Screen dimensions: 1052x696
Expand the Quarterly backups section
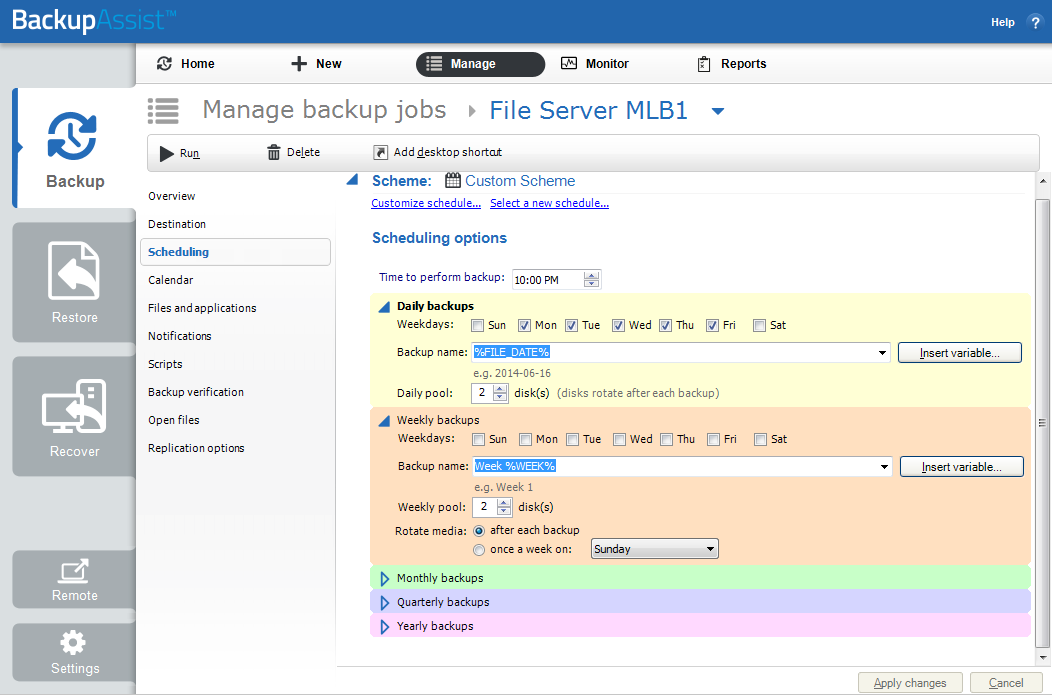[384, 603]
